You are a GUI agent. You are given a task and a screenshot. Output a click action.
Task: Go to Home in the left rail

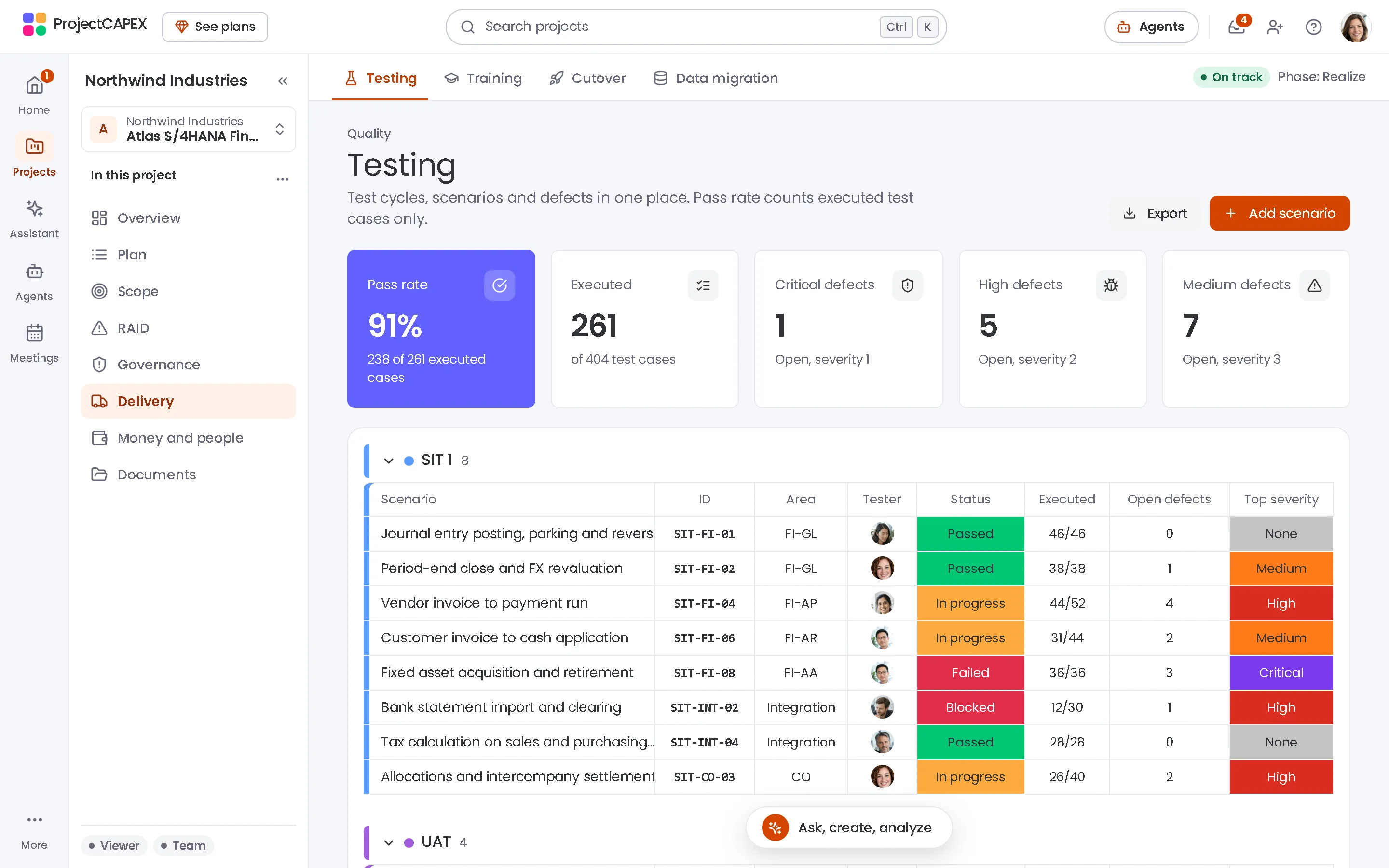(34, 94)
